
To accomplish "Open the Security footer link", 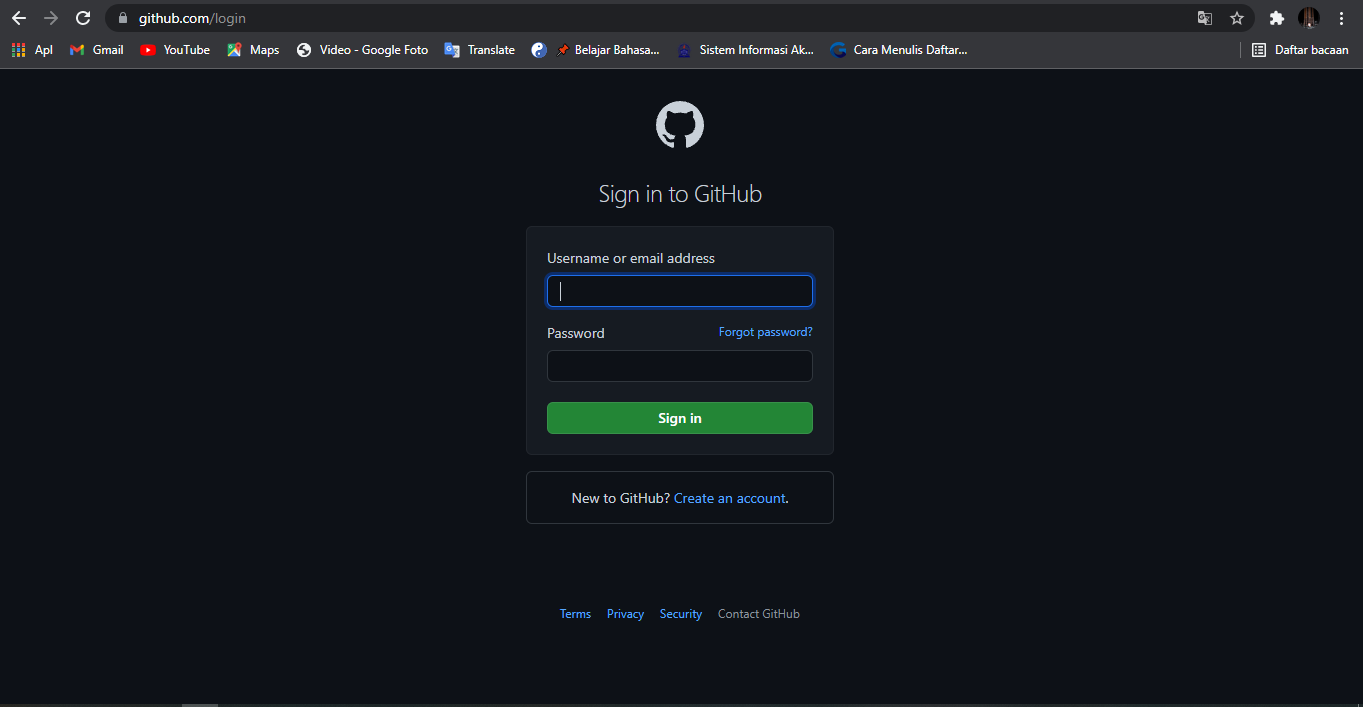I will (x=681, y=614).
